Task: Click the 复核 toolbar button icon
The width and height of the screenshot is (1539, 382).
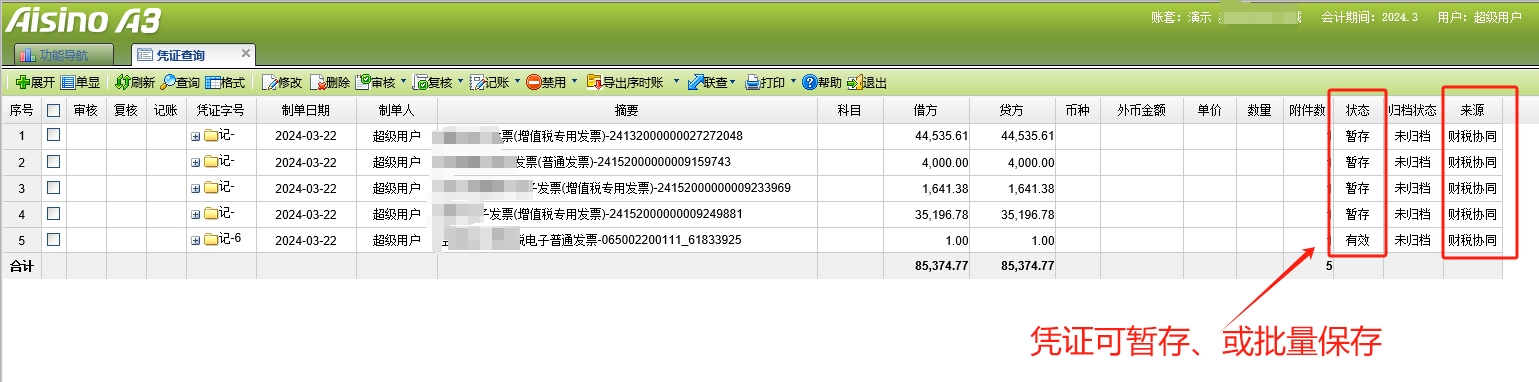Action: click(421, 82)
